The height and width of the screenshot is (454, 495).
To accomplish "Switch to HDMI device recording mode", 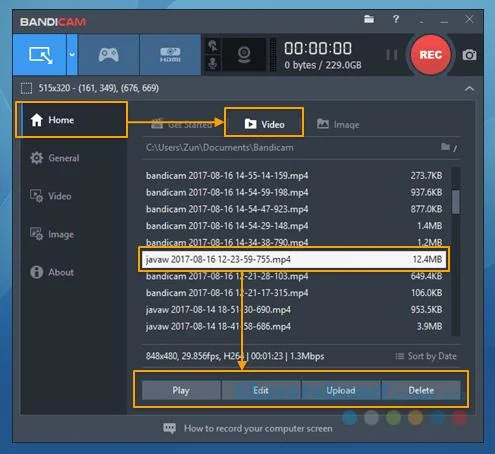I will coord(170,55).
